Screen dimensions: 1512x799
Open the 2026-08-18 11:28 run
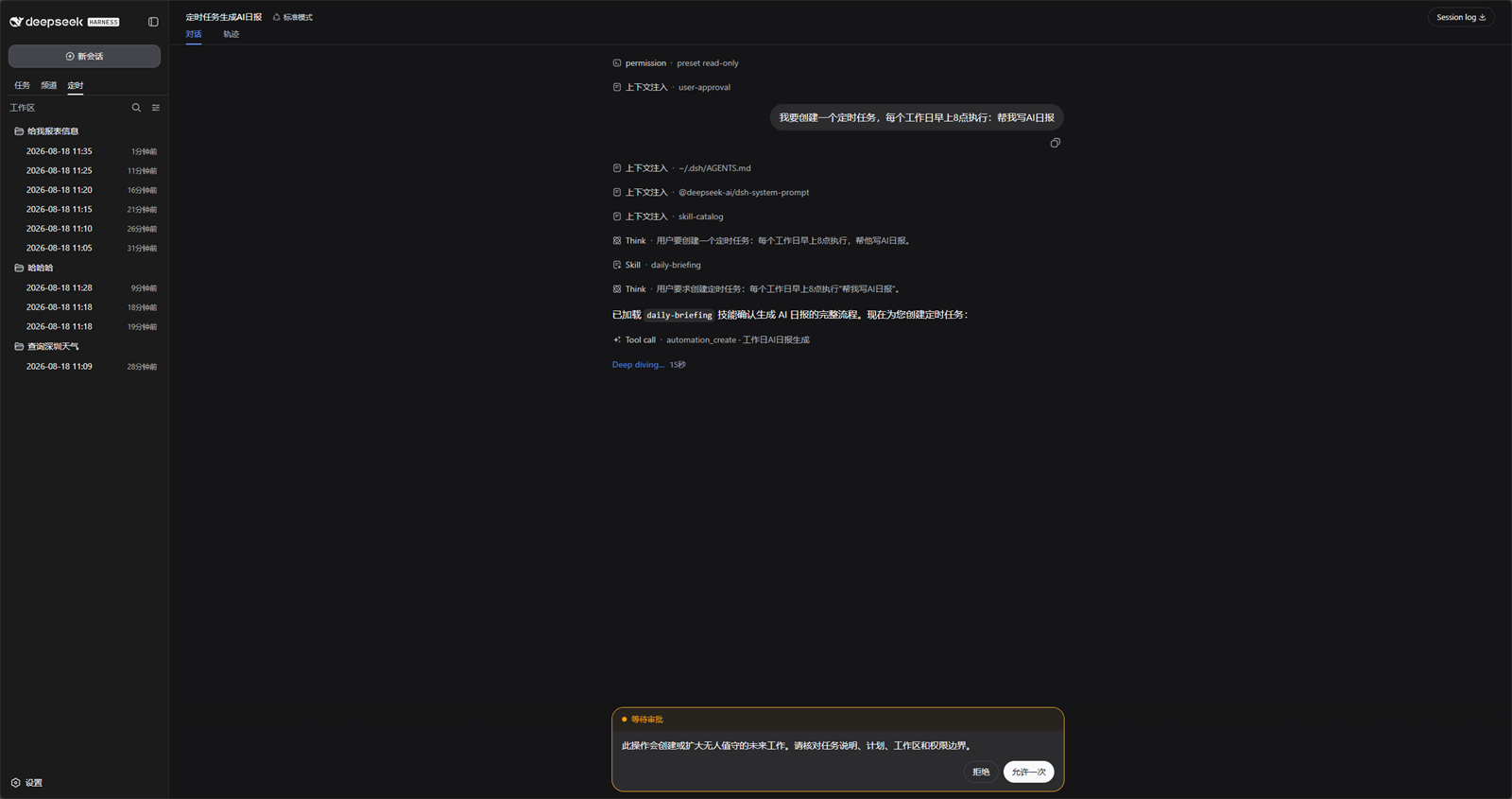[x=84, y=287]
